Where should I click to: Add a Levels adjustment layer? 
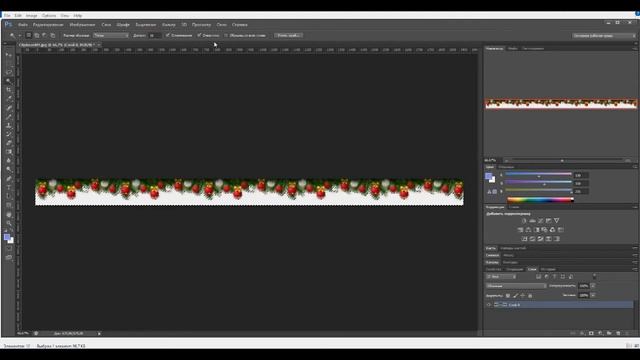click(x=532, y=220)
